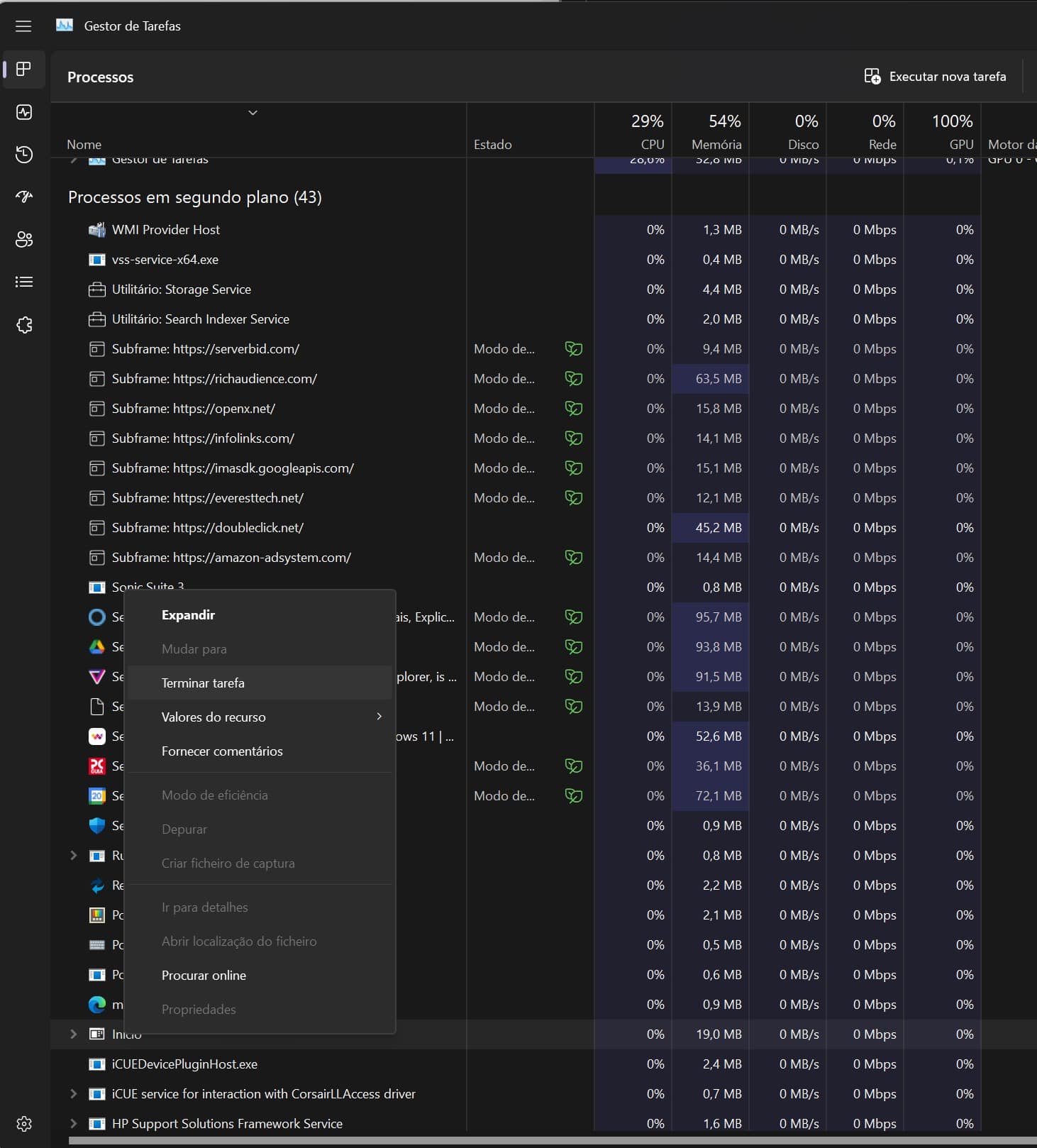1037x1148 pixels.
Task: Click efficiency leaf icon for openx.net subframe
Action: (x=573, y=409)
